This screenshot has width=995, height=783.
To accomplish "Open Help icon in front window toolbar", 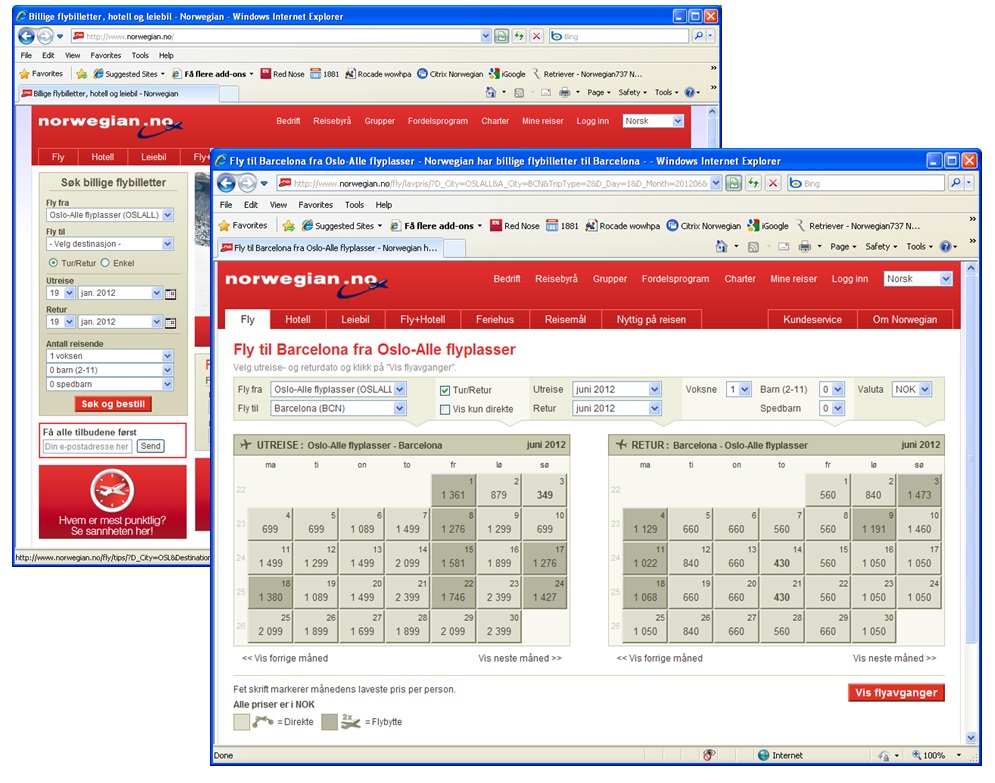I will tap(946, 246).
